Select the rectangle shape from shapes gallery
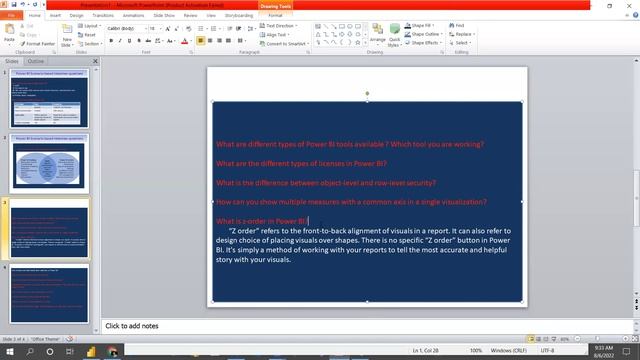The image size is (640, 360). pos(342,26)
